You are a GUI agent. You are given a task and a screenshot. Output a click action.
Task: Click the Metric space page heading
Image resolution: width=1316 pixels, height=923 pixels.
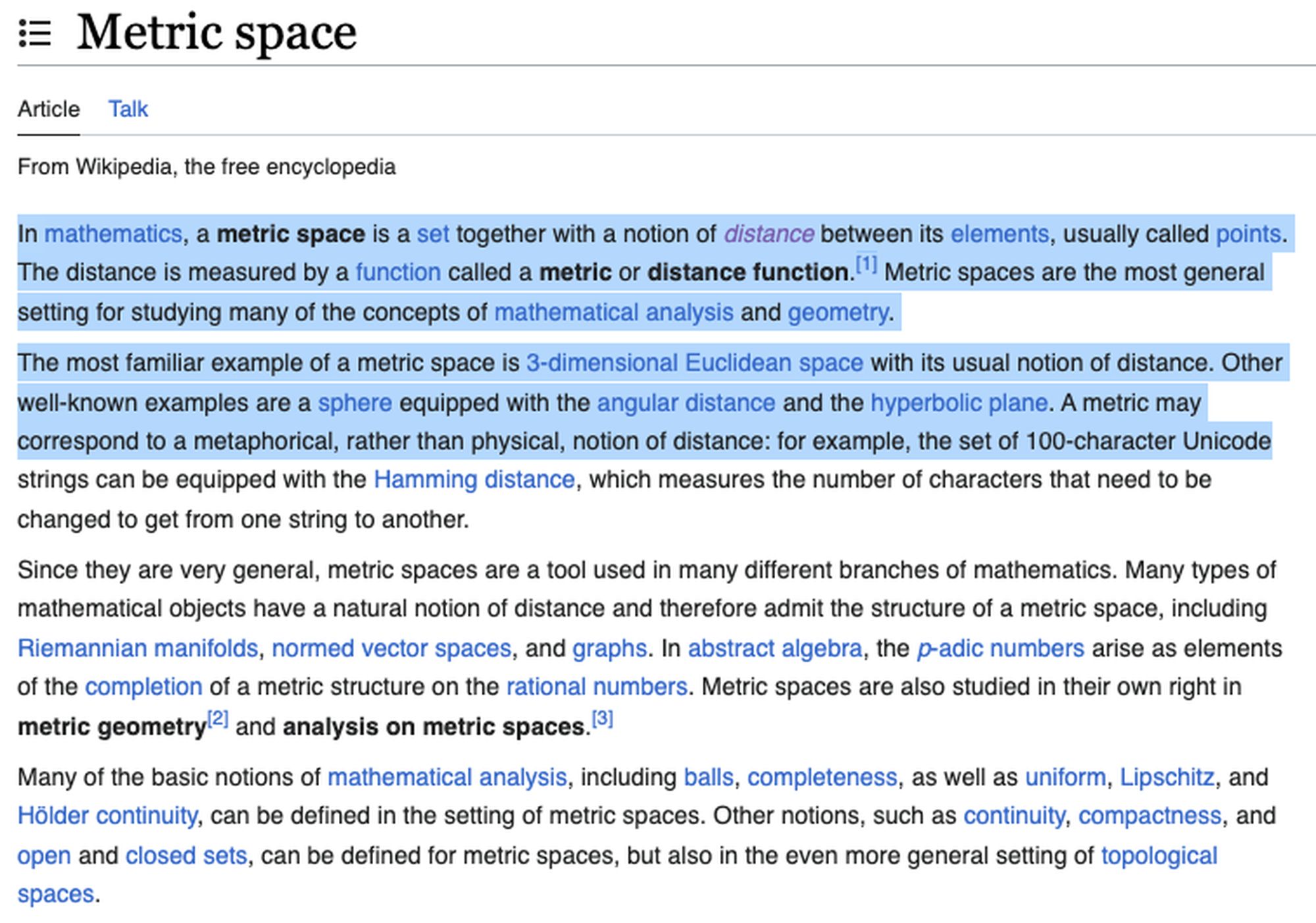[x=216, y=33]
